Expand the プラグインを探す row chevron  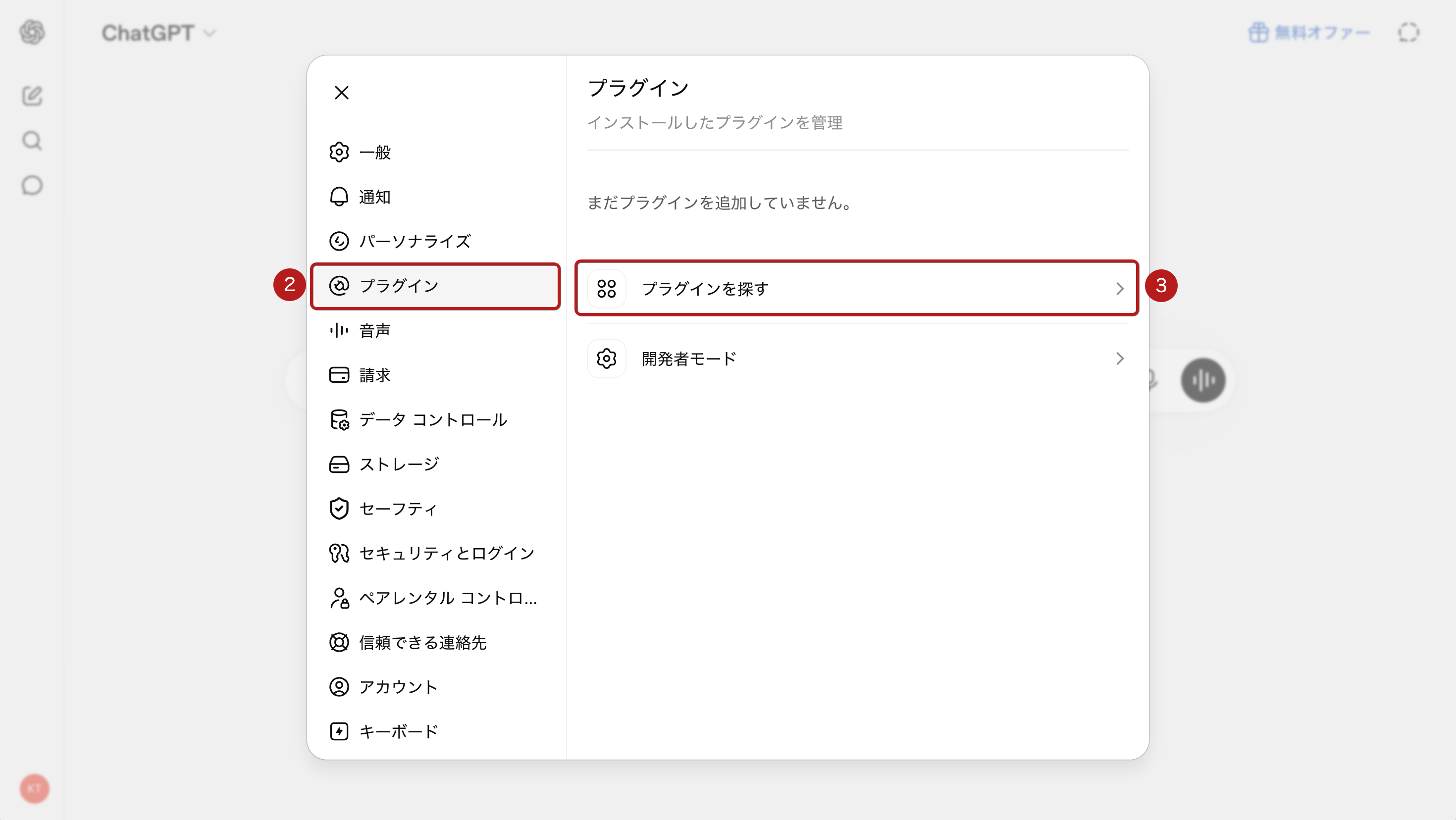[x=1120, y=289]
